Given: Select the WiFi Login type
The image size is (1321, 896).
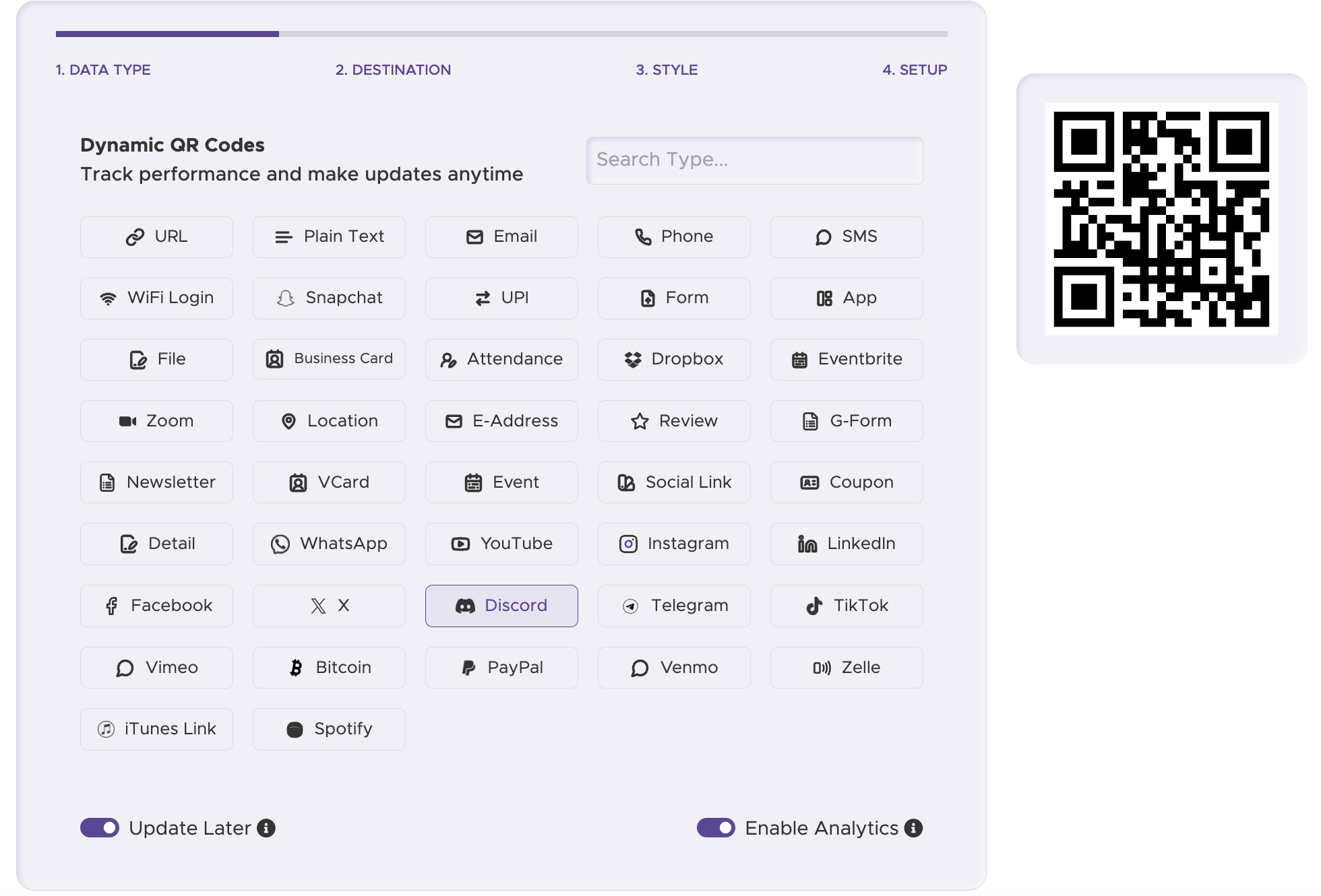Looking at the screenshot, I should point(156,298).
